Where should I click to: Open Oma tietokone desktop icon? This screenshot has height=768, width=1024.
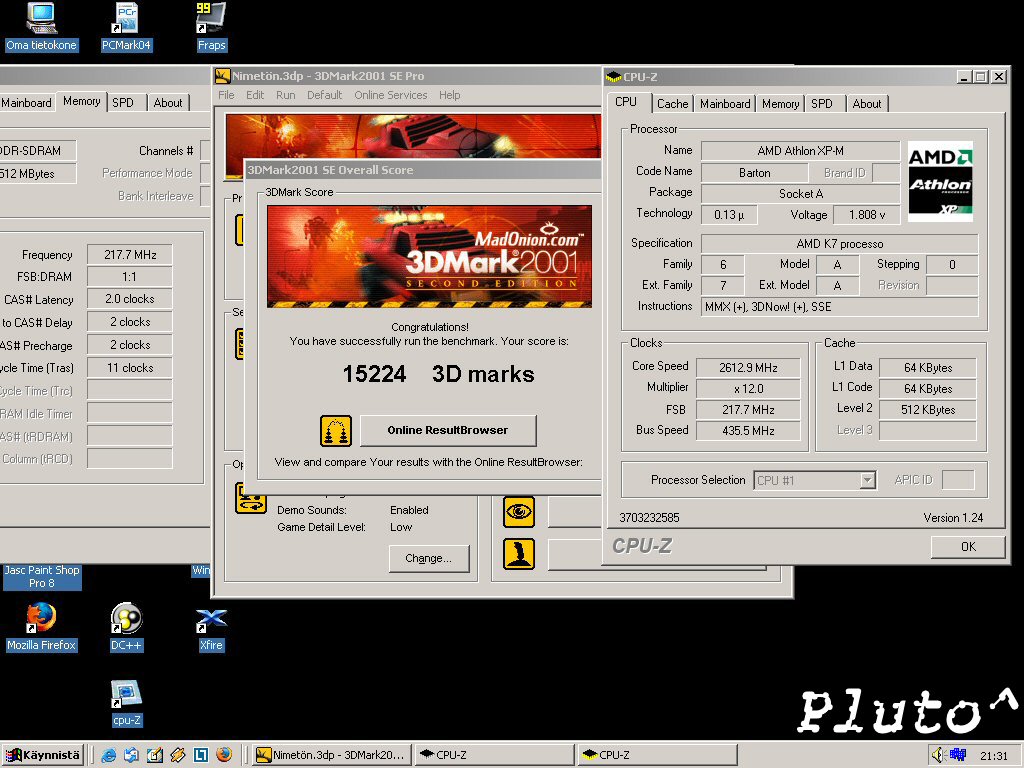[x=41, y=27]
